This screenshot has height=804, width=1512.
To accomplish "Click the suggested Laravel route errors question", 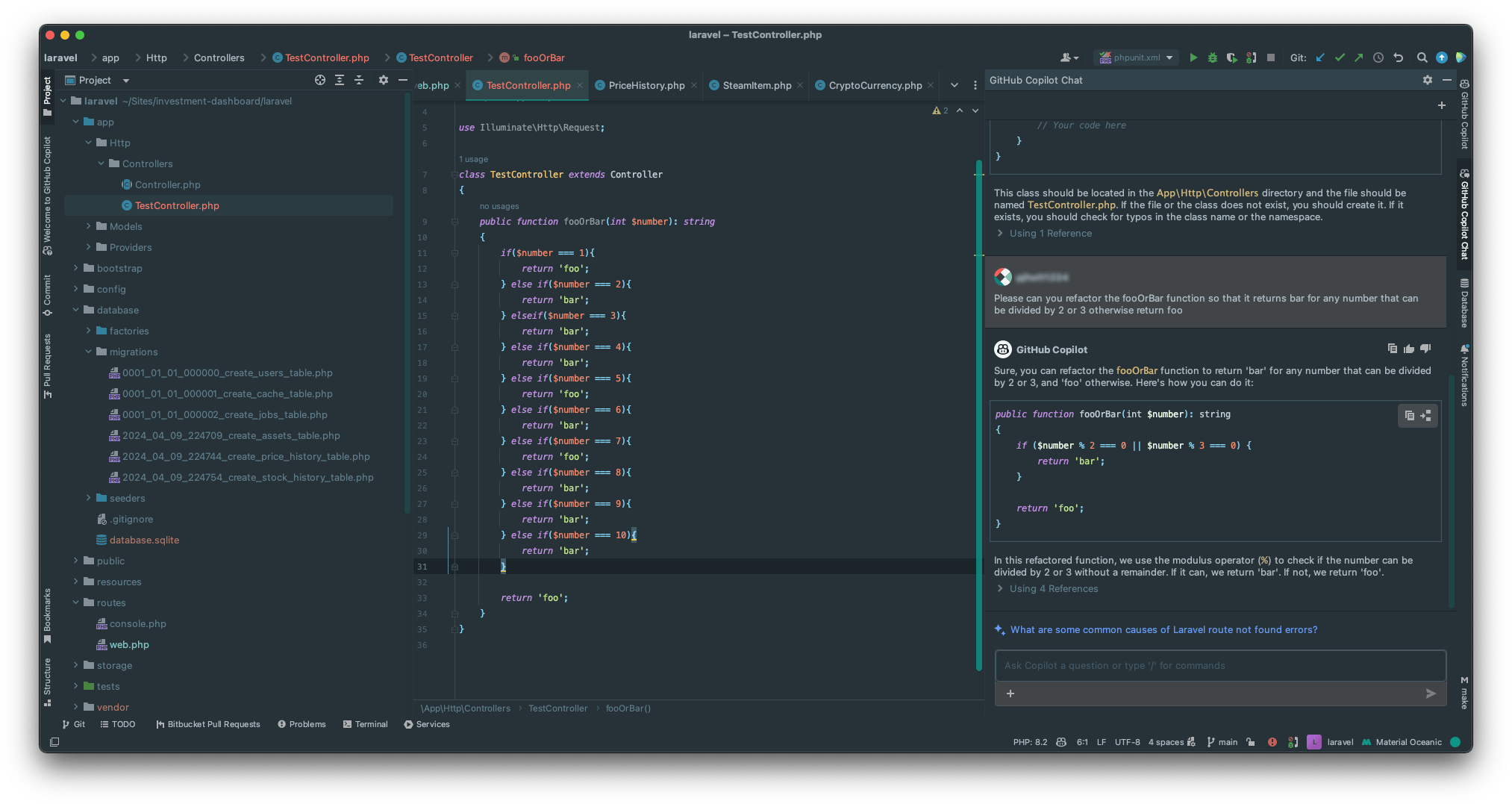I will click(1163, 629).
